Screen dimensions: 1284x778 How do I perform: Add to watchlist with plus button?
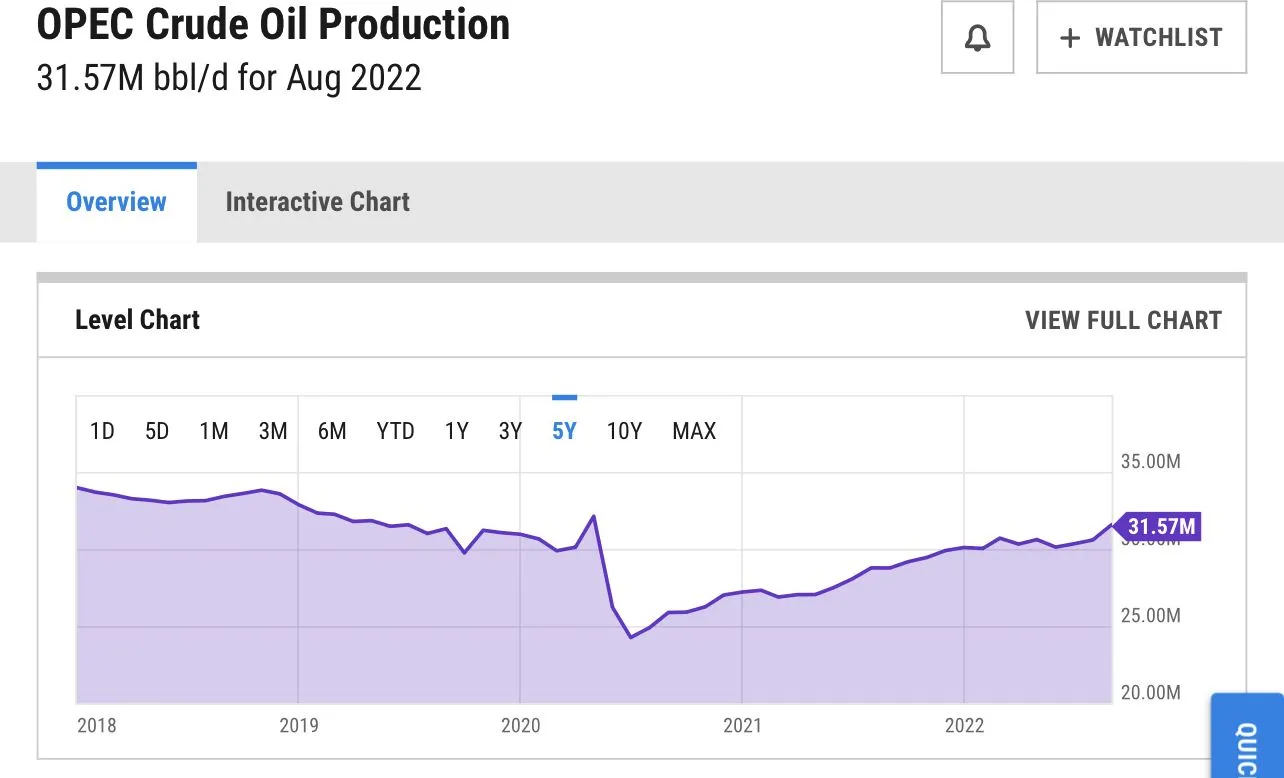point(1141,38)
